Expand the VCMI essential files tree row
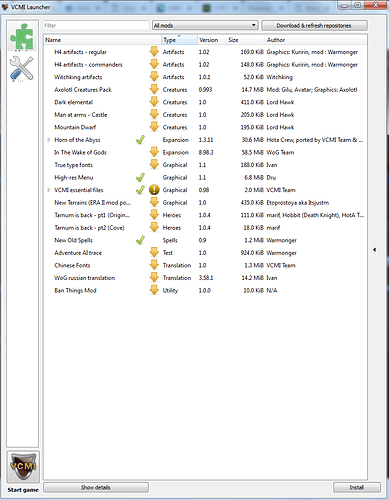The image size is (389, 500). [x=49, y=190]
